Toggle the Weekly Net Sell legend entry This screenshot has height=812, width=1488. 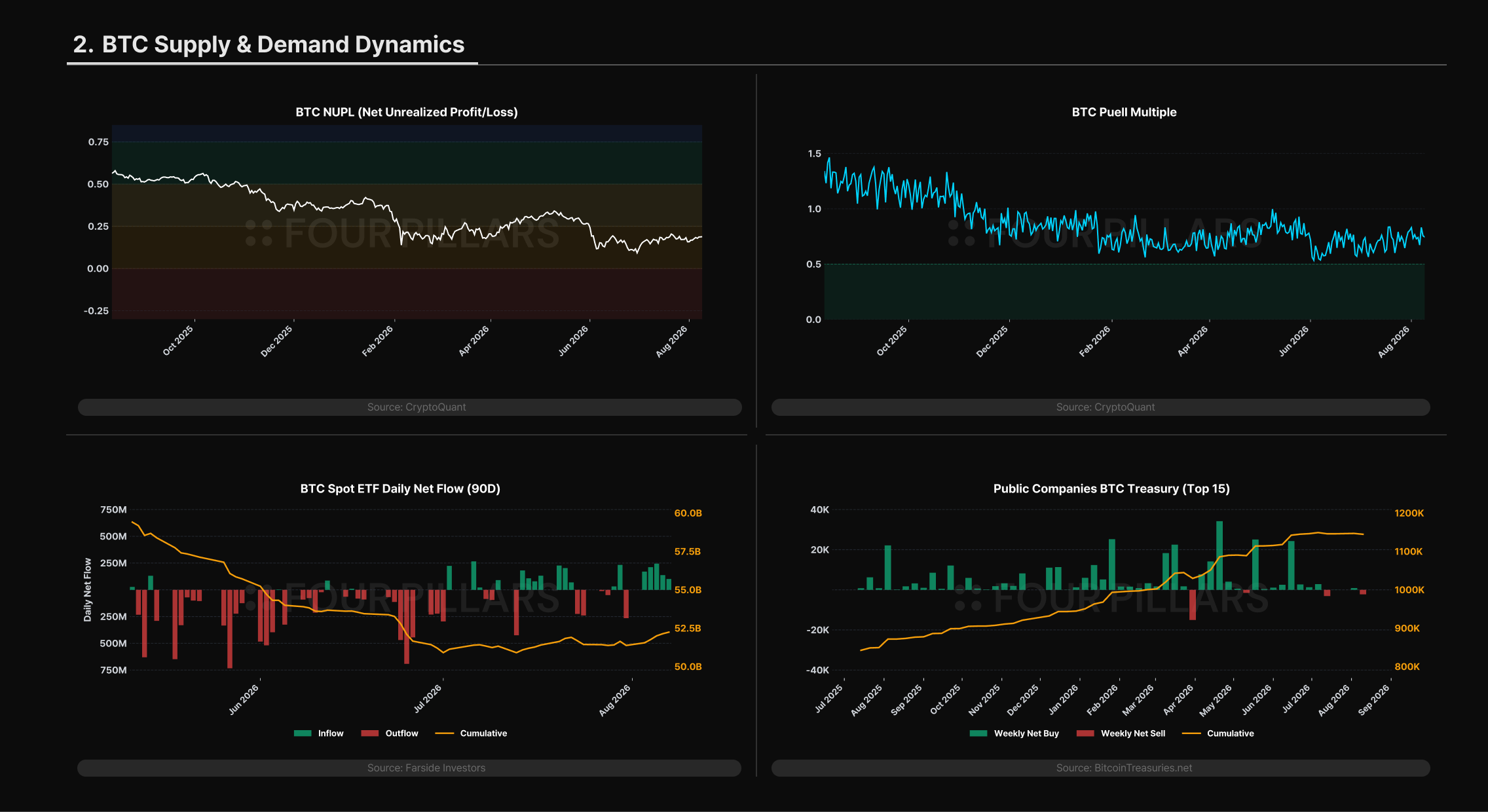tap(1121, 733)
